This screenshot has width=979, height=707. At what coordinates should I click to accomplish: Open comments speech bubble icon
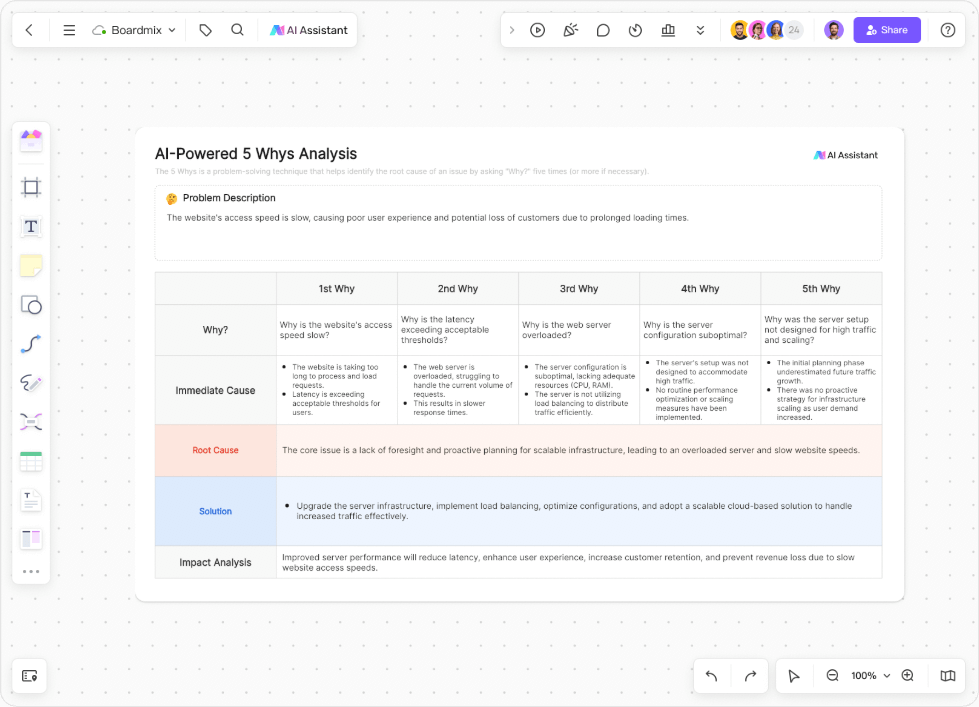tap(603, 30)
